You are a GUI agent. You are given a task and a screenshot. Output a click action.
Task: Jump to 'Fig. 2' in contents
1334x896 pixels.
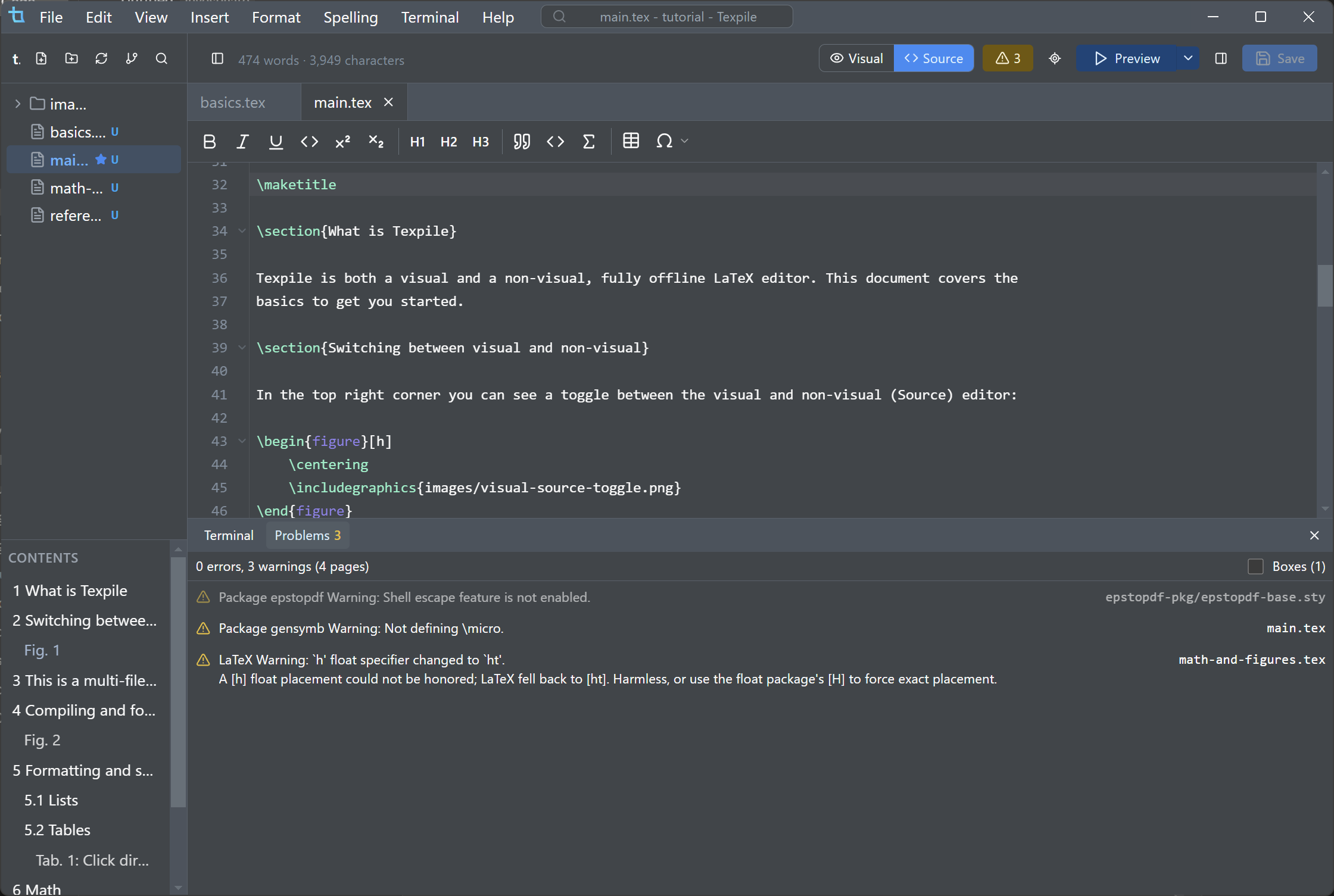[x=42, y=740]
